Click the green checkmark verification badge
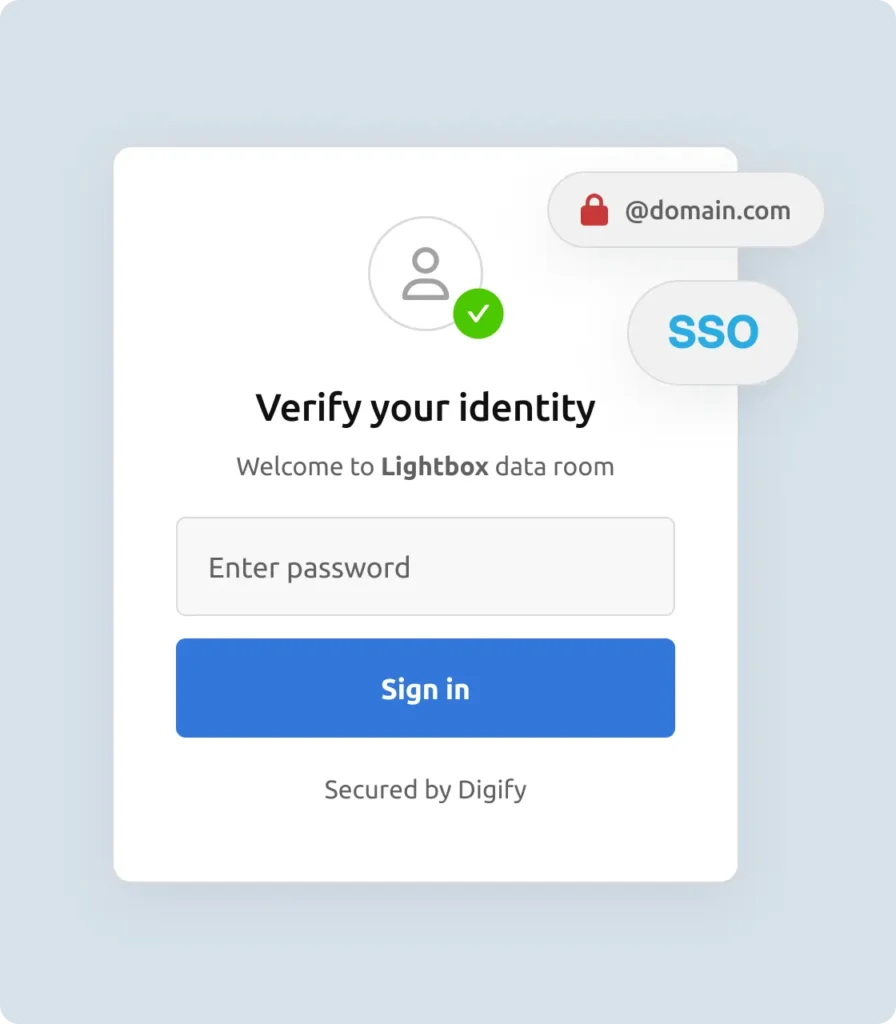 (478, 314)
